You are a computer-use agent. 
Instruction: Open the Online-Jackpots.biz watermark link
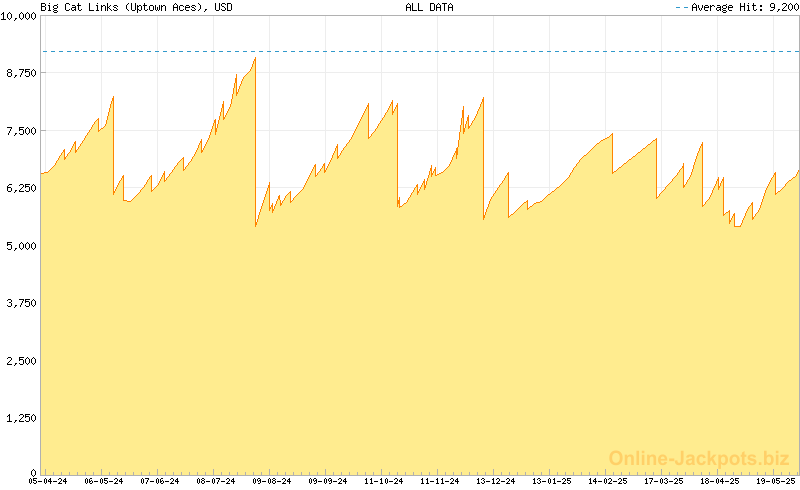click(x=693, y=458)
